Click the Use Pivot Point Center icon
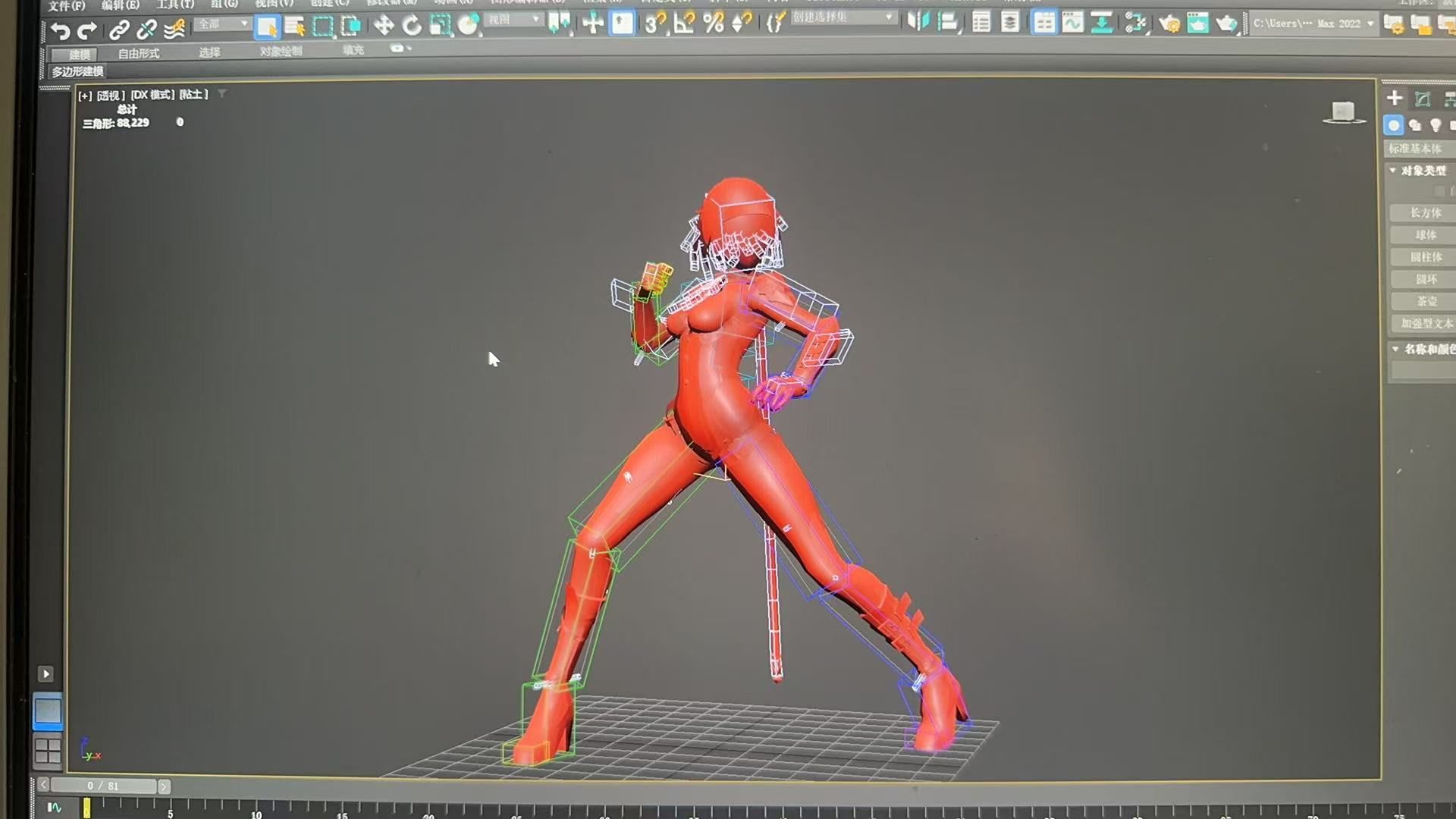 pyautogui.click(x=559, y=24)
